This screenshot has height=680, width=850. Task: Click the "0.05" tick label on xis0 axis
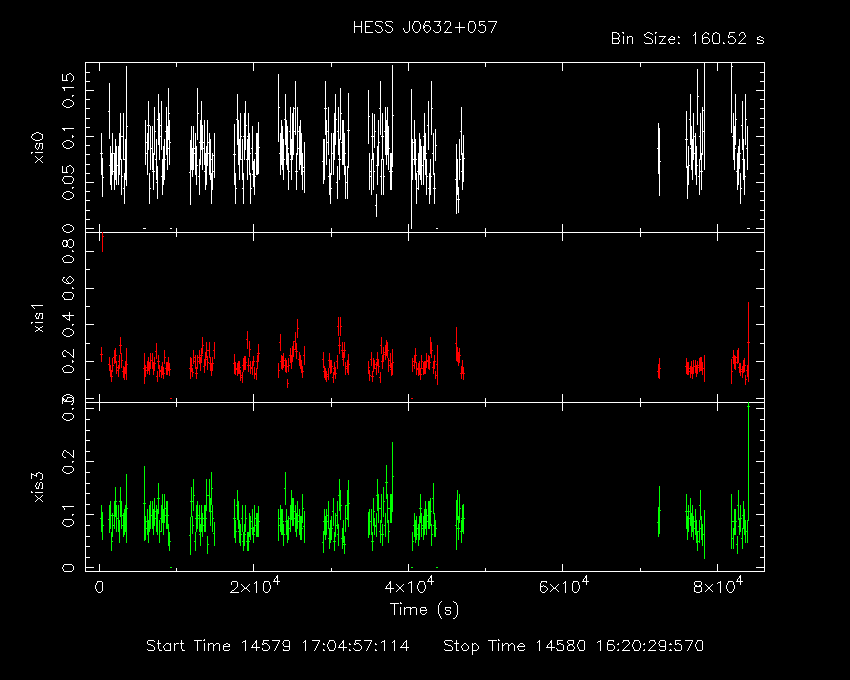point(68,182)
